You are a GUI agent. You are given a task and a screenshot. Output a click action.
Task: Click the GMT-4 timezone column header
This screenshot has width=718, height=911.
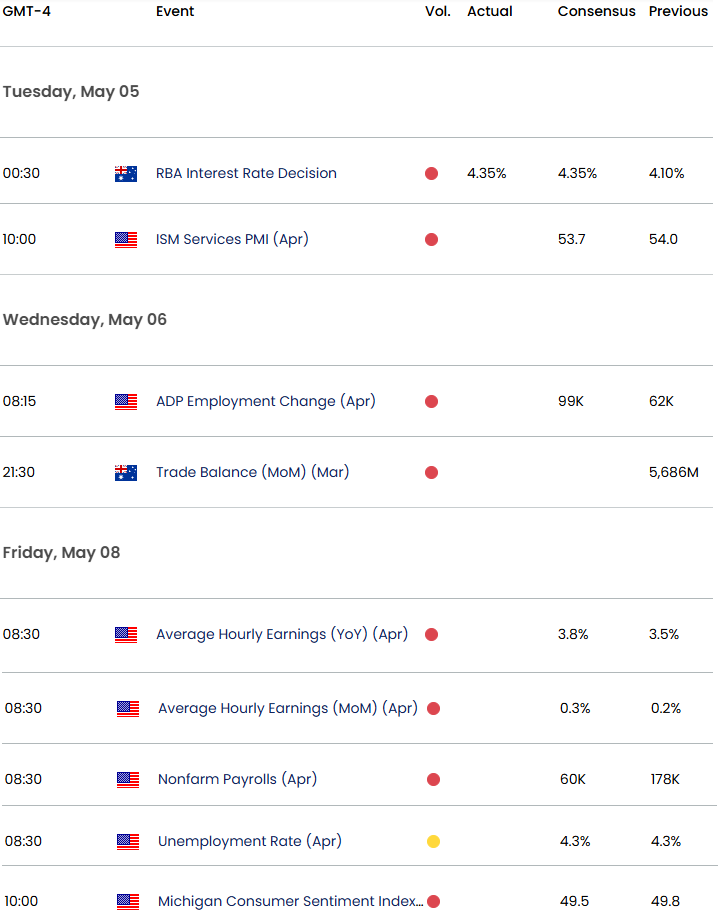coord(27,11)
